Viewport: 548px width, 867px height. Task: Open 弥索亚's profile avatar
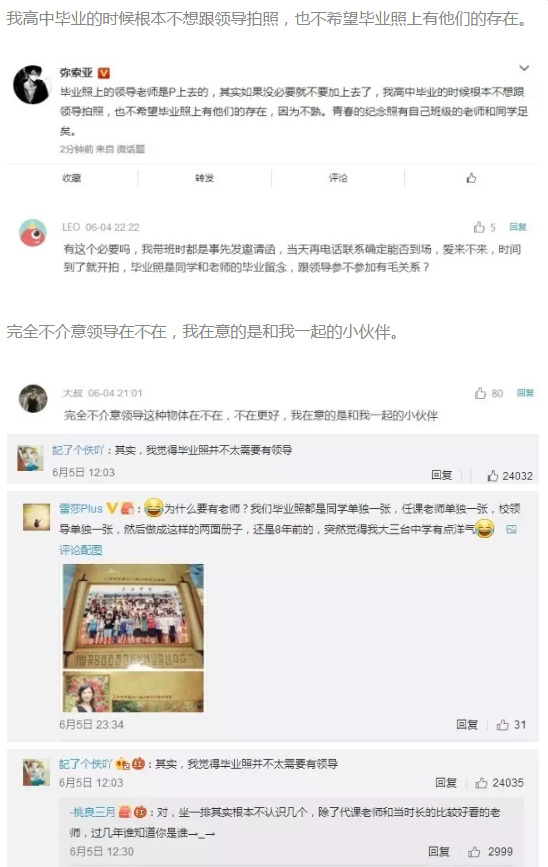pyautogui.click(x=32, y=84)
